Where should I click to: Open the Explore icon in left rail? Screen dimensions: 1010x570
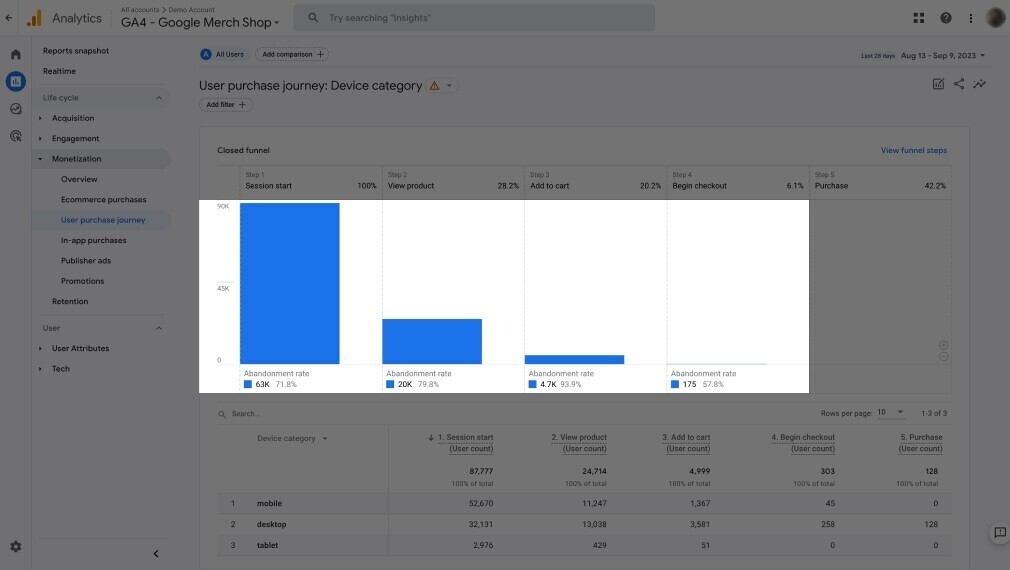tap(15, 109)
